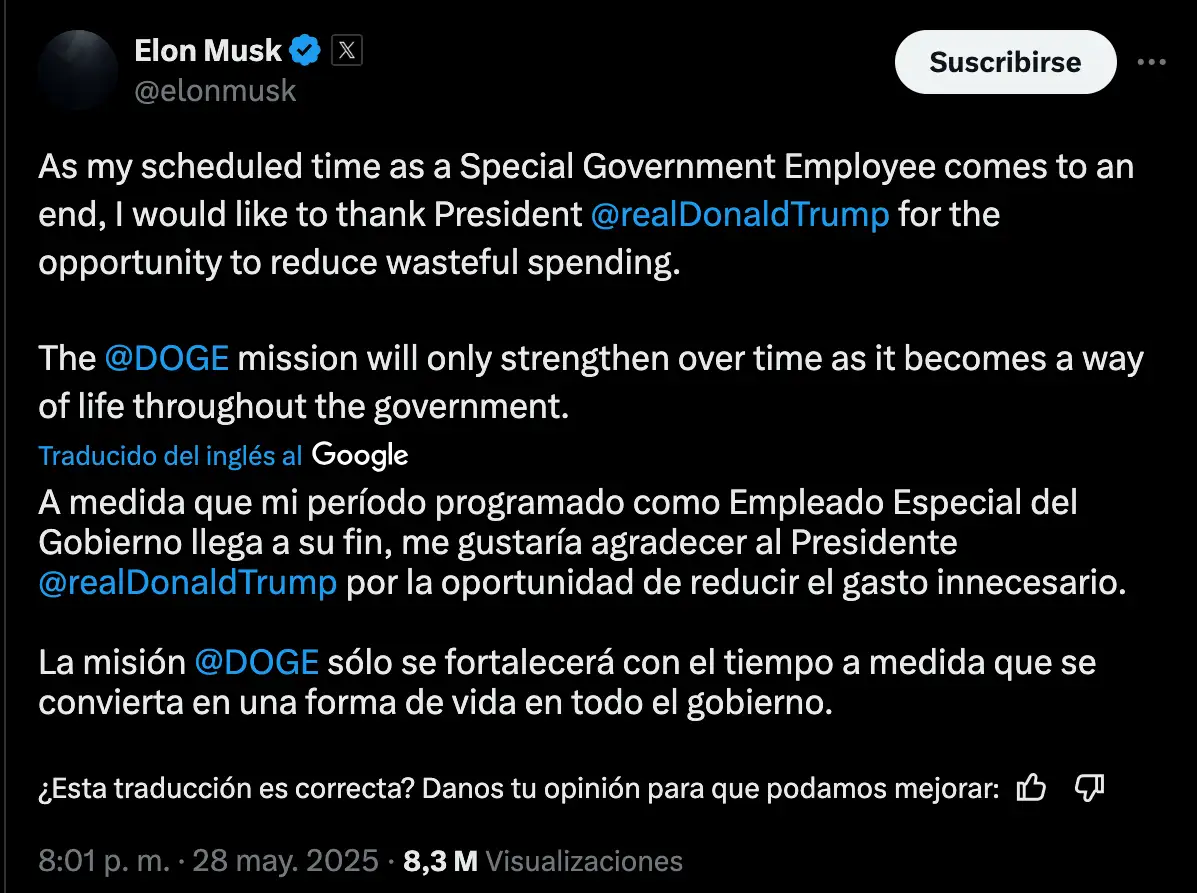Image resolution: width=1197 pixels, height=893 pixels.
Task: Open Elon Musk's profile picture
Action: tap(78, 70)
